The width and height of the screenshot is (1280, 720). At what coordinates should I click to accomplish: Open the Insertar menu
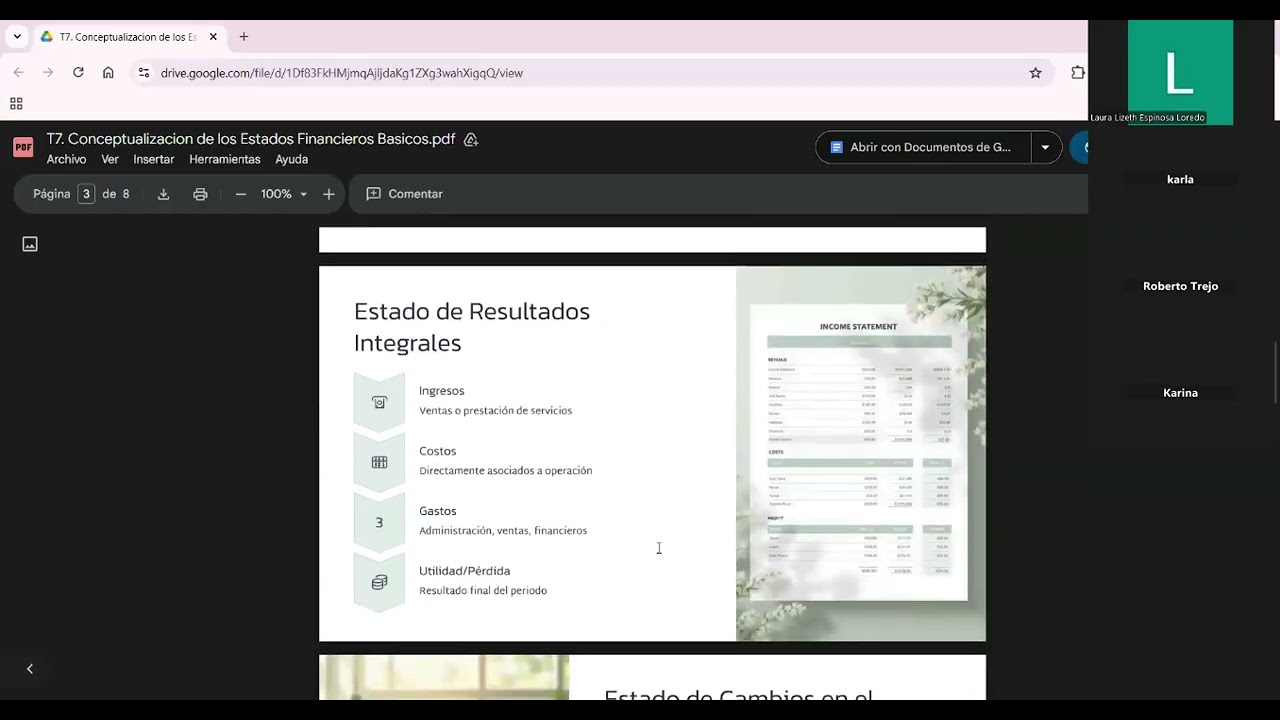click(153, 159)
